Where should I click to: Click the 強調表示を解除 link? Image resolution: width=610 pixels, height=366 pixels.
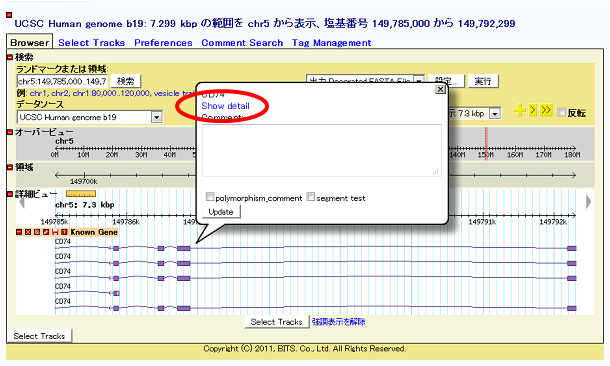[x=338, y=322]
